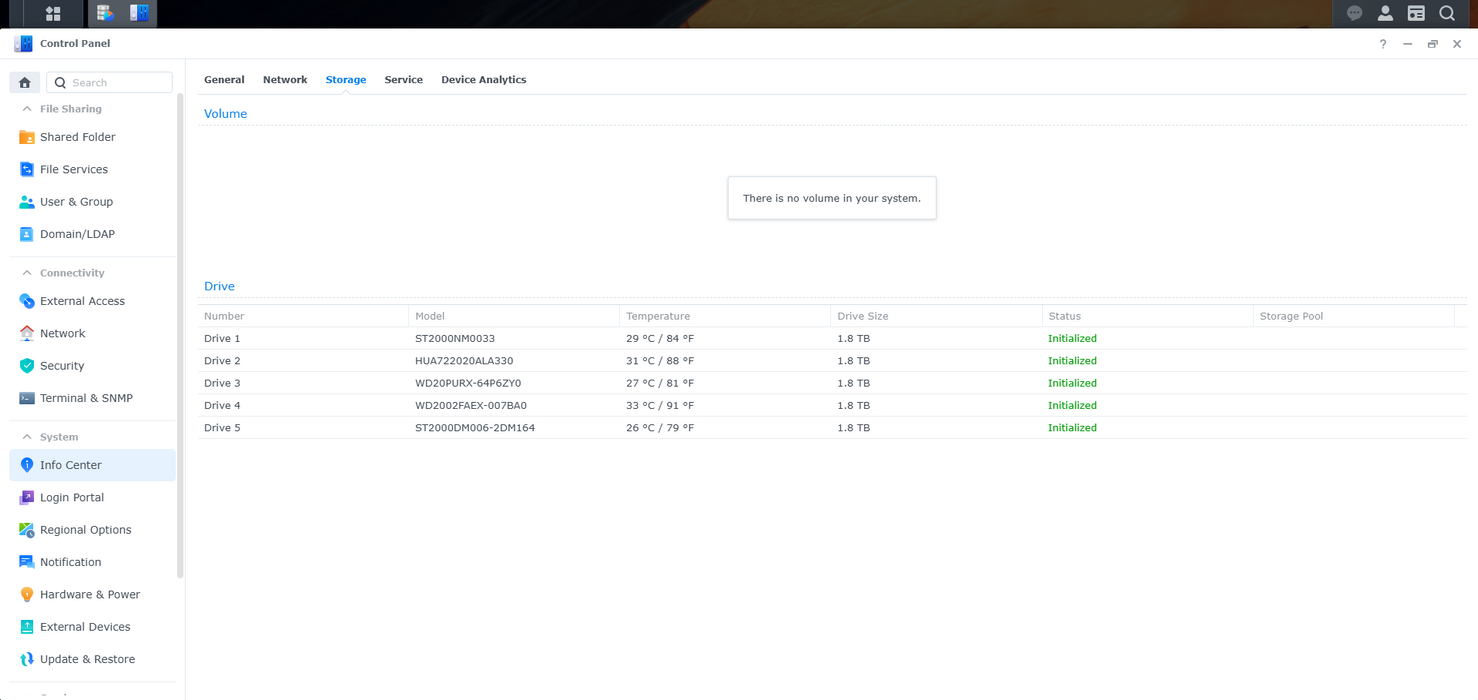Select the Storage tab
This screenshot has height=700, width=1478.
tap(346, 80)
